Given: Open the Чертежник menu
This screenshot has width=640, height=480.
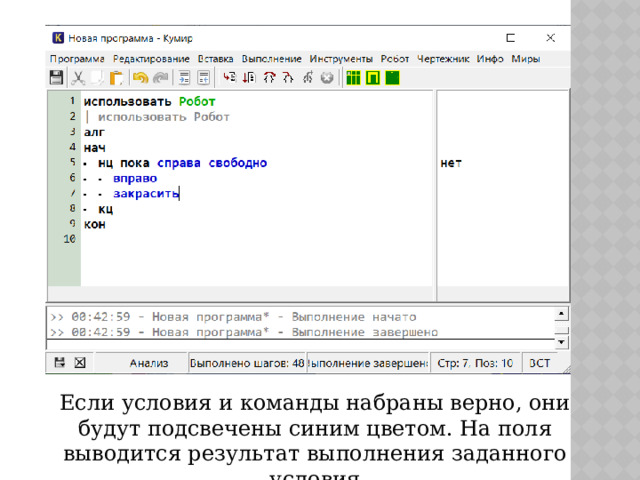Looking at the screenshot, I should click(443, 59).
